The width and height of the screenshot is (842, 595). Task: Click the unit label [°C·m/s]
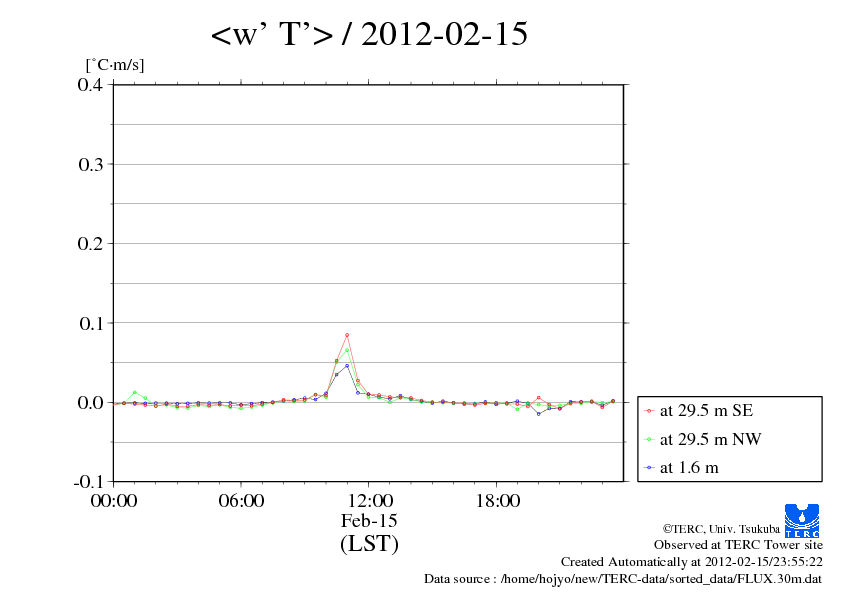[115, 65]
